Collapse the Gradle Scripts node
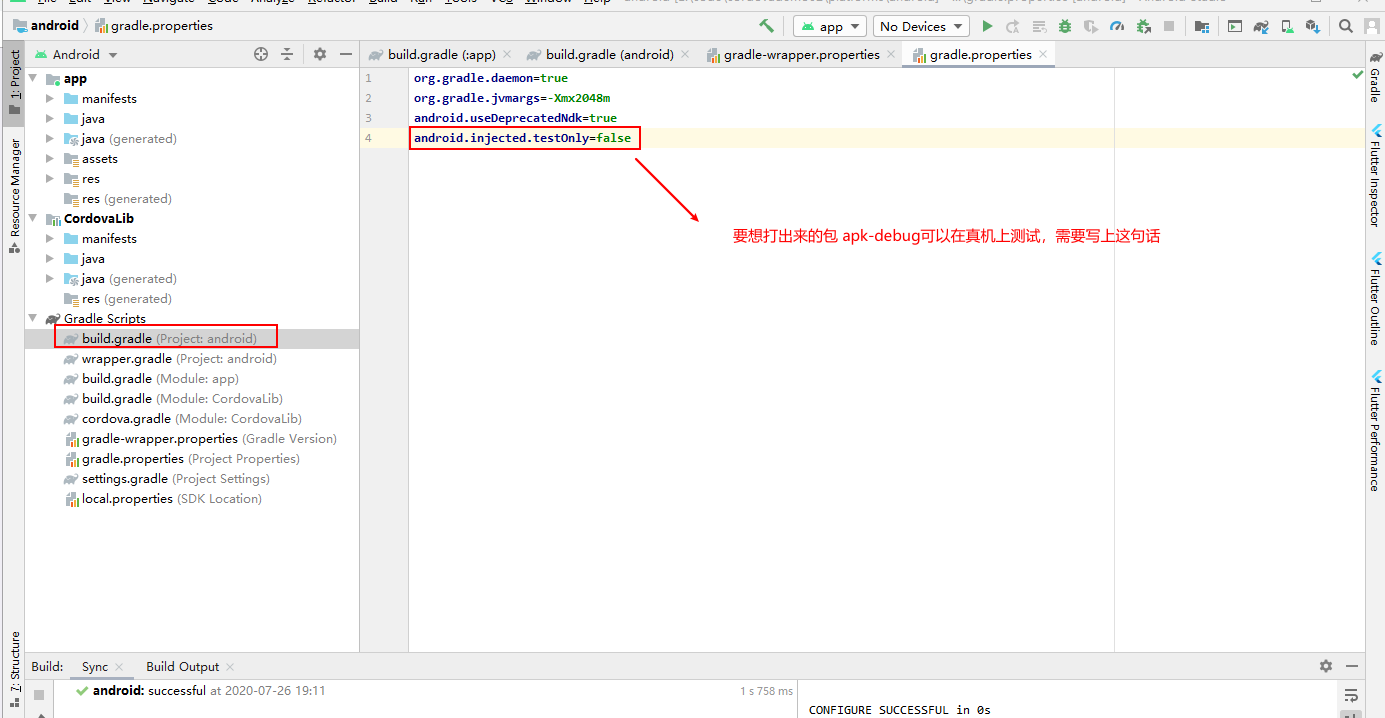Viewport: 1385px width, 718px height. click(x=33, y=318)
